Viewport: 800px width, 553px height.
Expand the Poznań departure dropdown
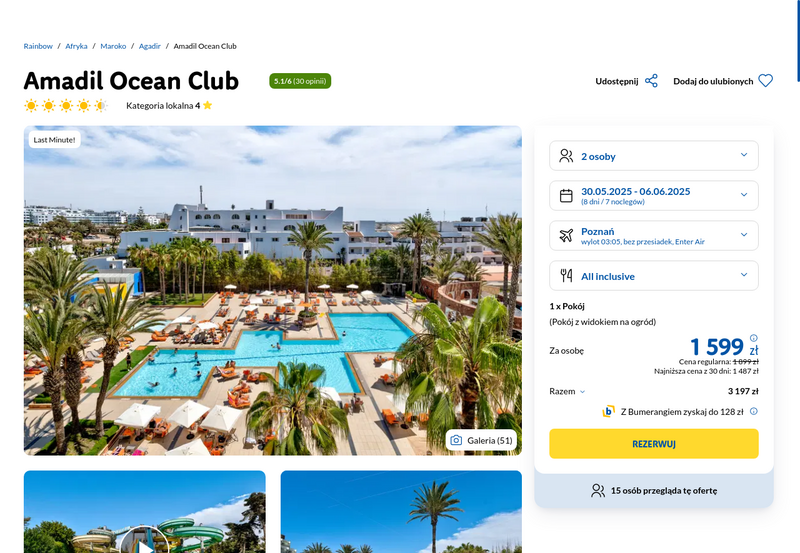coord(654,235)
